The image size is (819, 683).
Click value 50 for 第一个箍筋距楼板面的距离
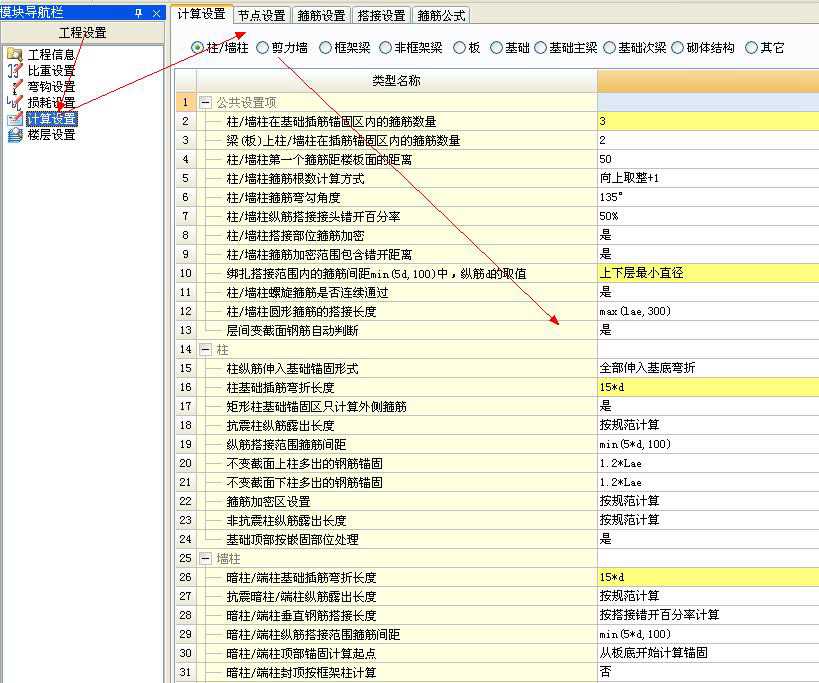tap(708, 159)
